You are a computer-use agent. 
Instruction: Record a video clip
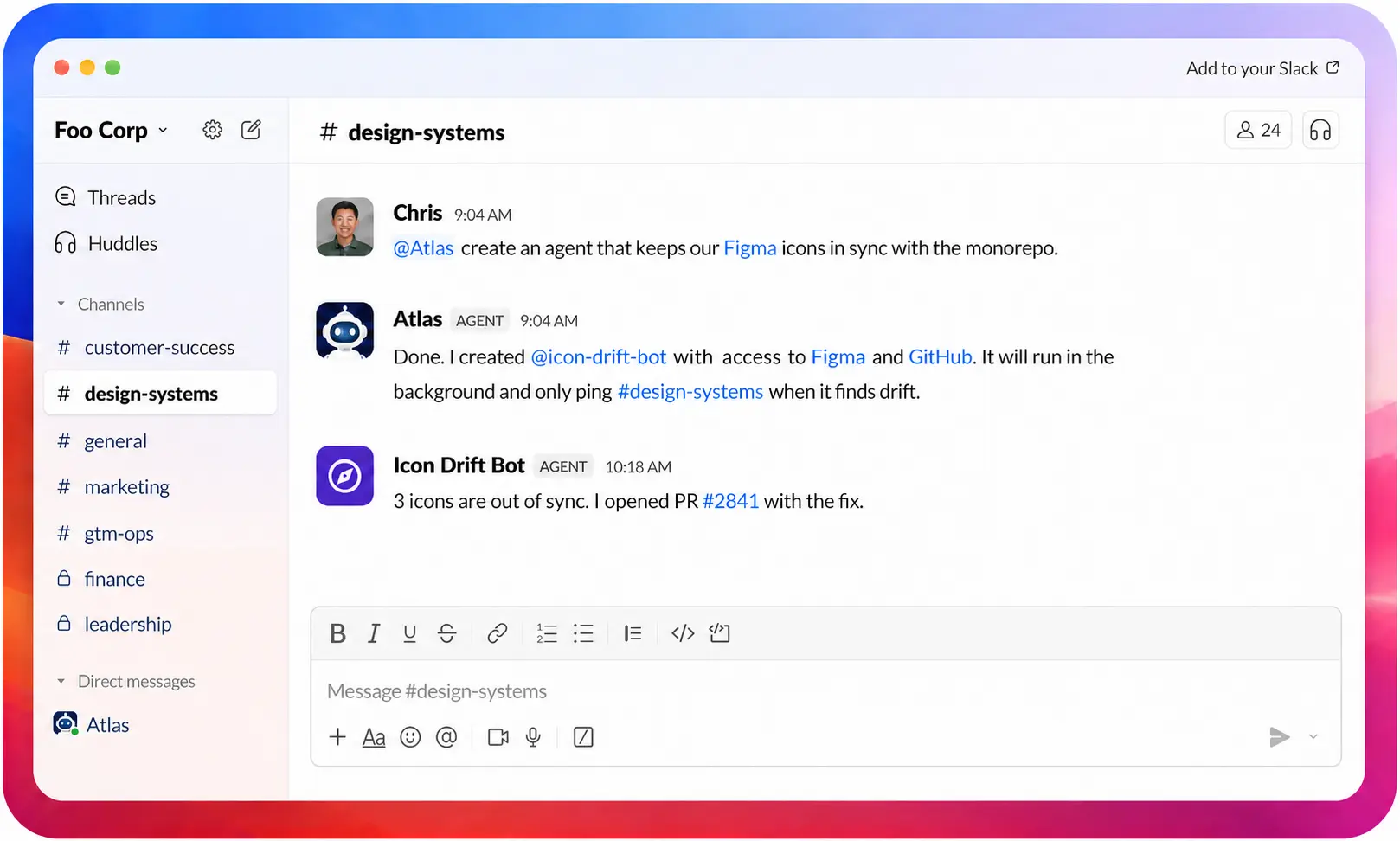498,737
